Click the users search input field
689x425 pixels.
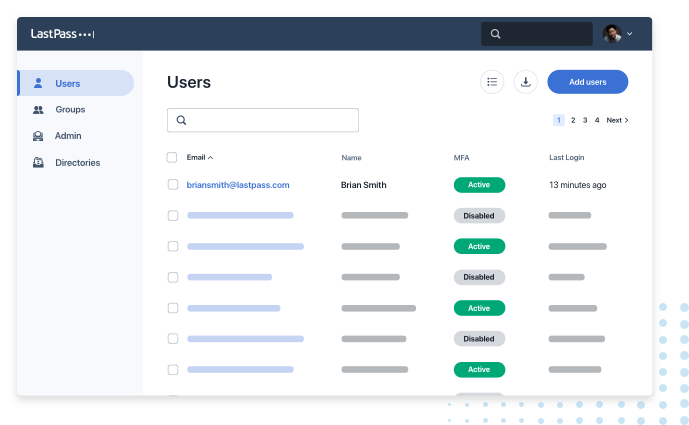coord(270,120)
